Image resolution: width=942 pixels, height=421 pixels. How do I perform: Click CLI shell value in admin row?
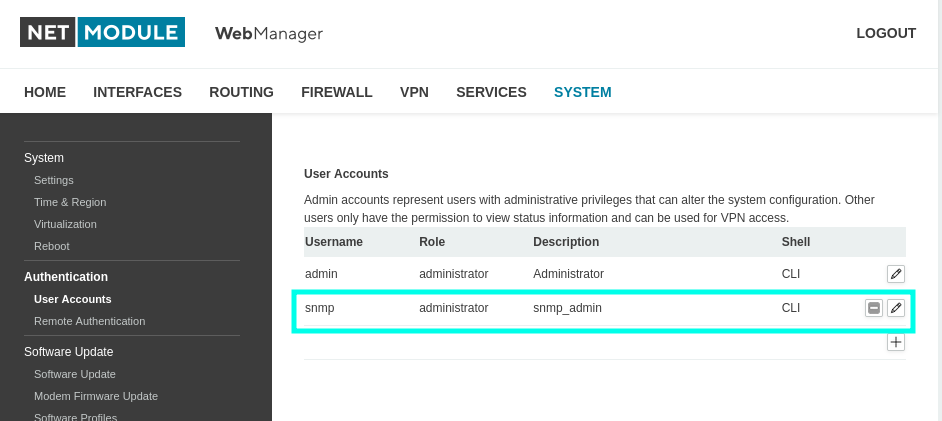(x=791, y=274)
